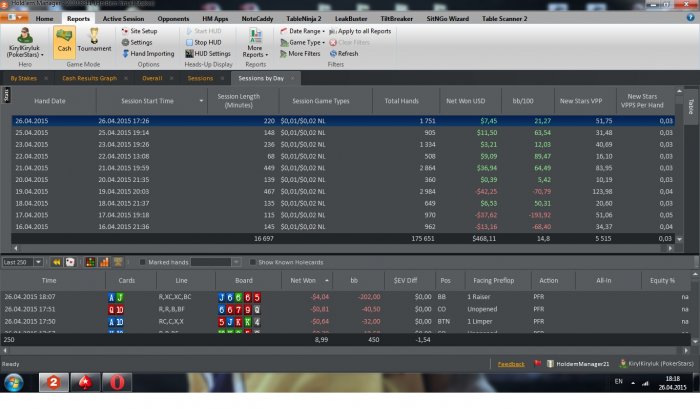
Task: Select hand at 26.04.2015 18:07
Action: pyautogui.click(x=346, y=297)
